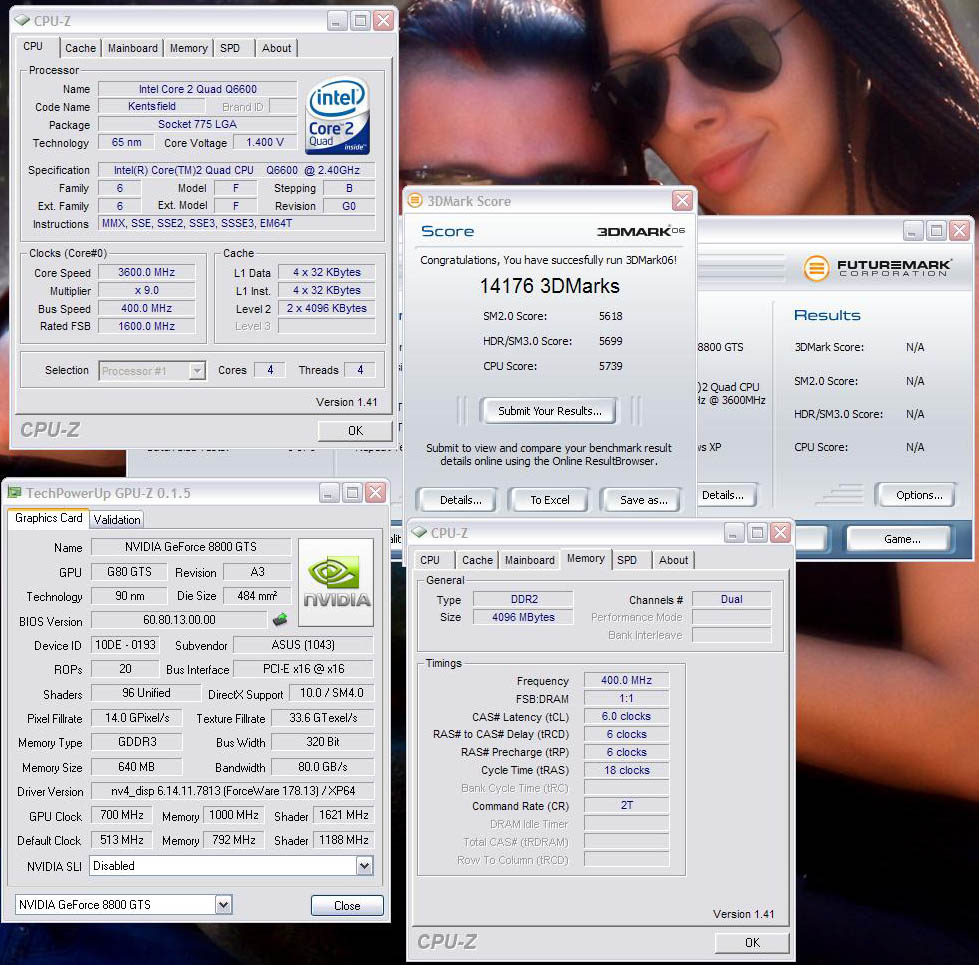Open the Processor #1 selection dropdown

[x=197, y=371]
